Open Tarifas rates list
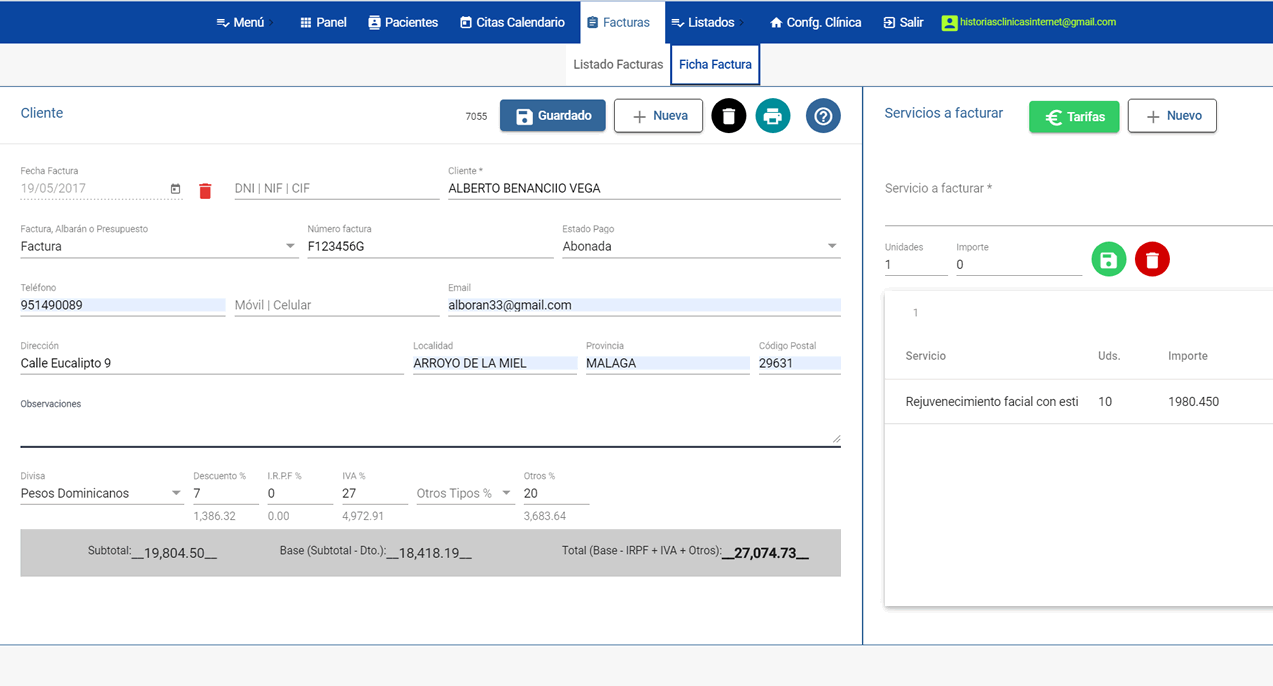The image size is (1273, 686). tap(1074, 117)
